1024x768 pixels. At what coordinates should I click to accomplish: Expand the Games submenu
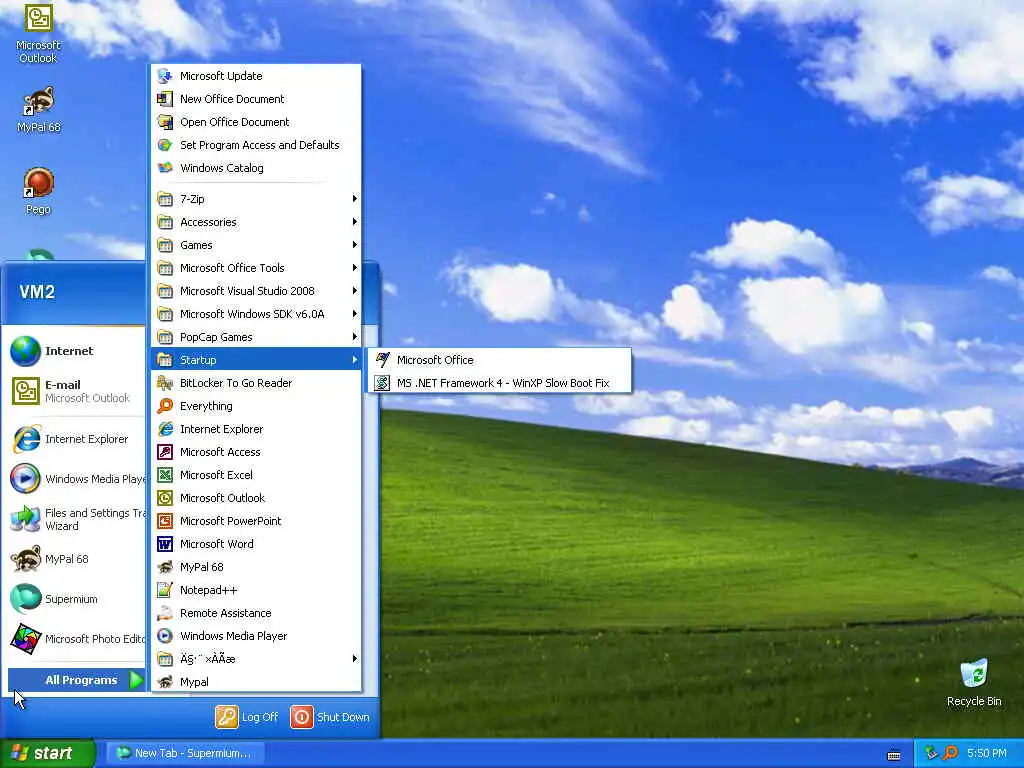(256, 245)
